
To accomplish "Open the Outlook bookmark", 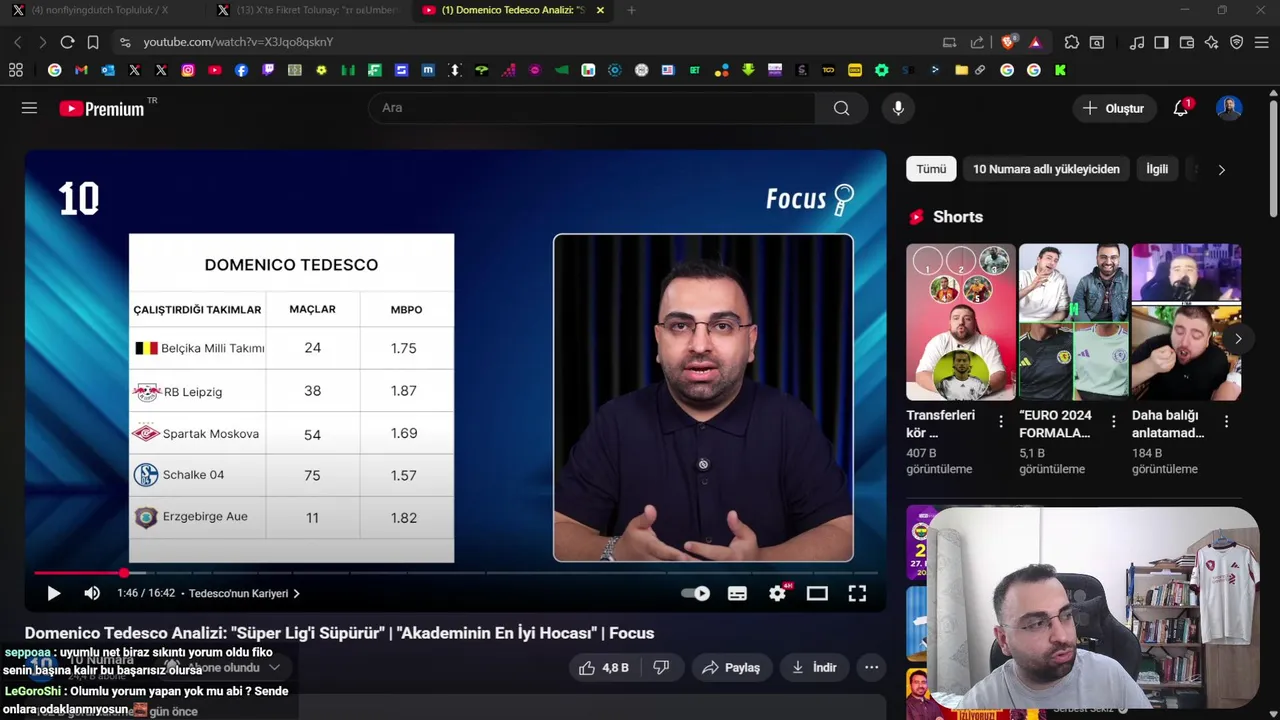I will (108, 70).
